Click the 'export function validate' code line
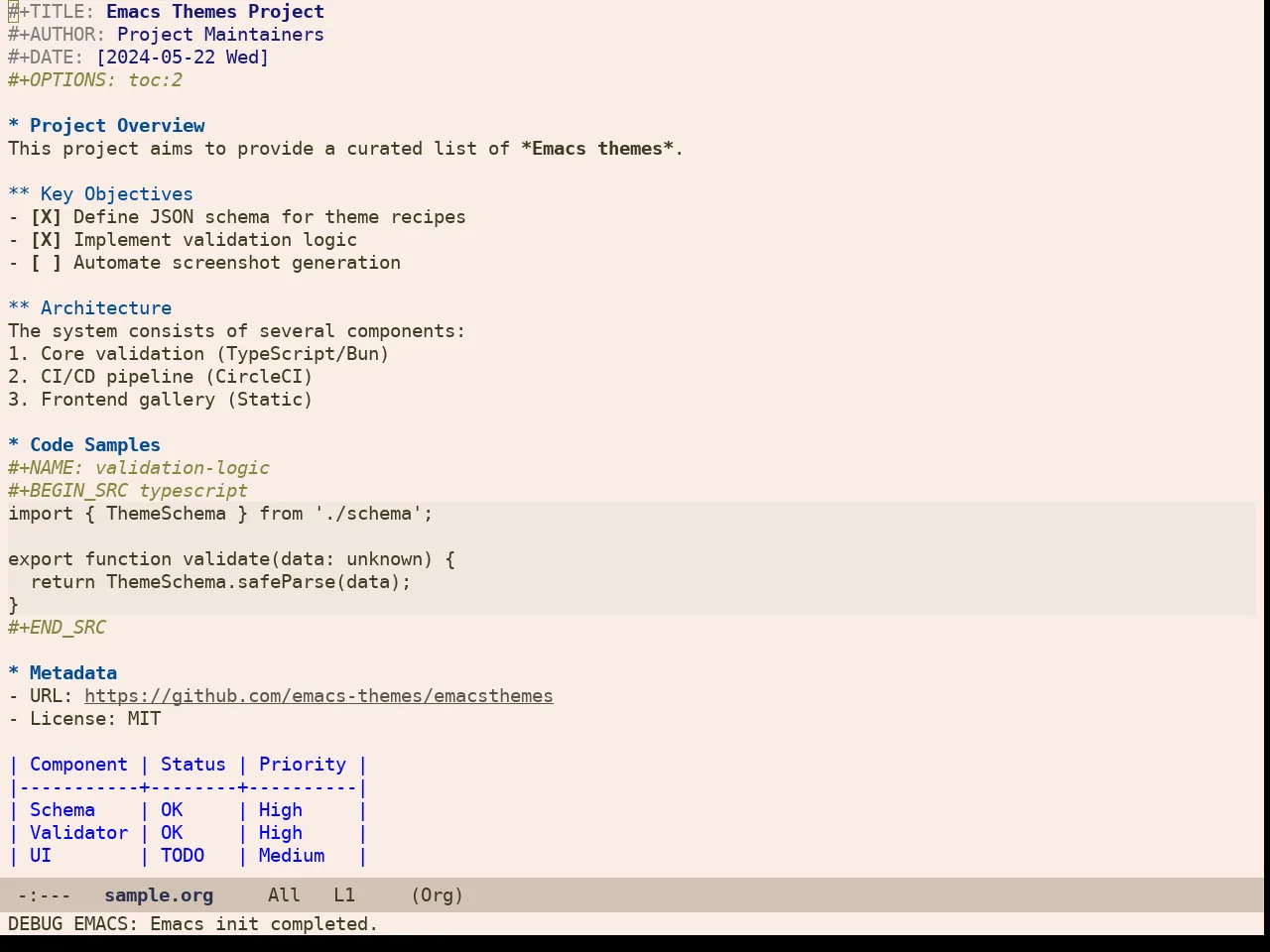The height and width of the screenshot is (952, 1270). point(231,559)
